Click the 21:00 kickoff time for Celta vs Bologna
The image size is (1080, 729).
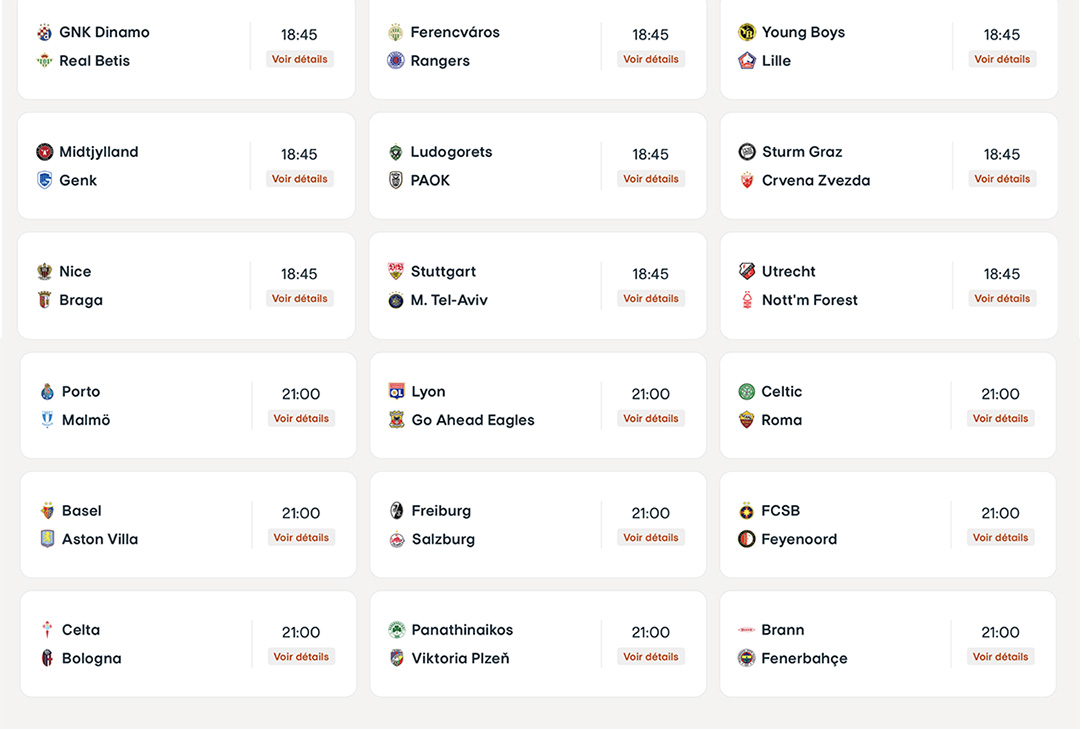point(301,632)
